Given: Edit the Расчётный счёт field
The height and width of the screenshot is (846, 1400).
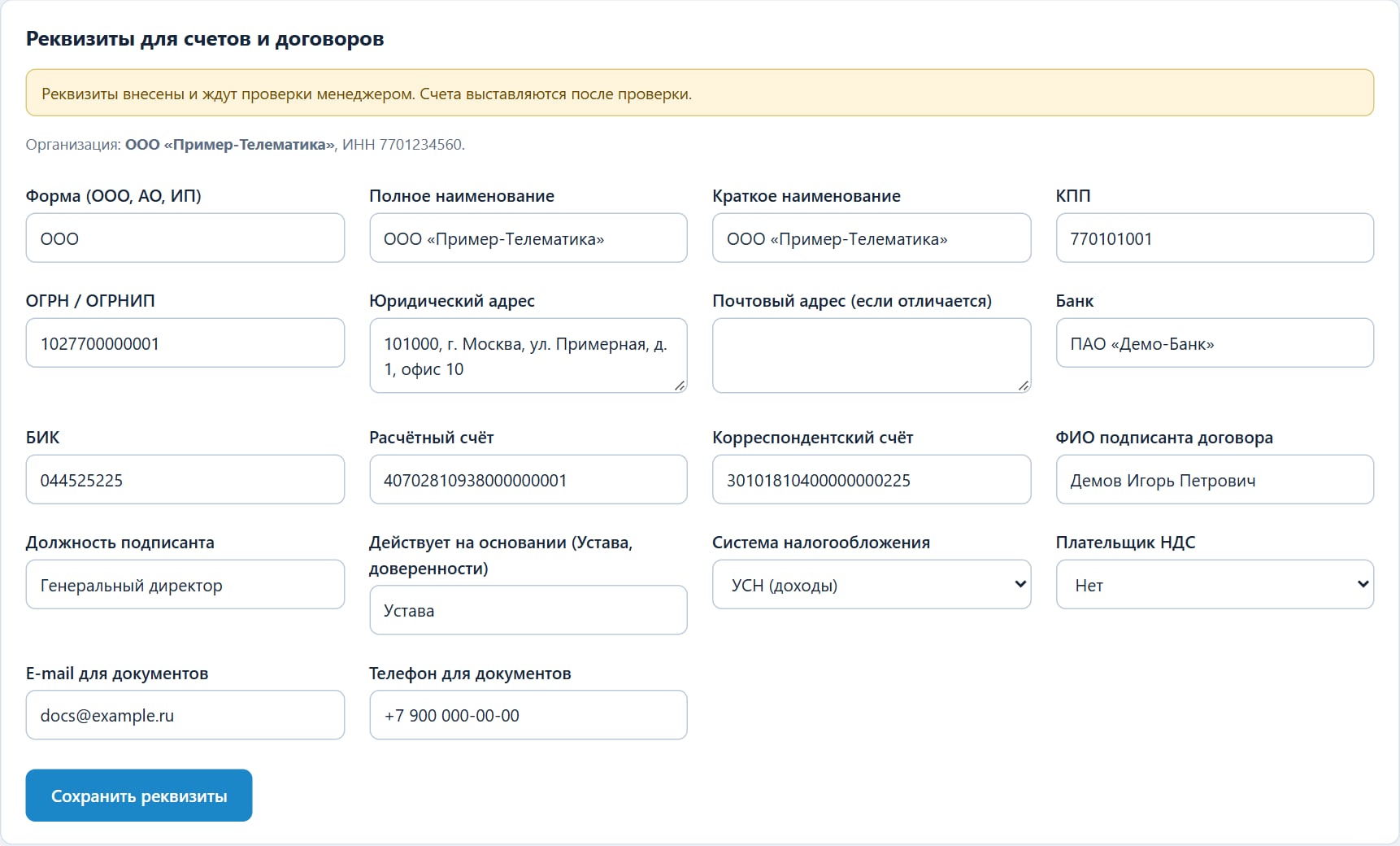Looking at the screenshot, I should pos(528,479).
